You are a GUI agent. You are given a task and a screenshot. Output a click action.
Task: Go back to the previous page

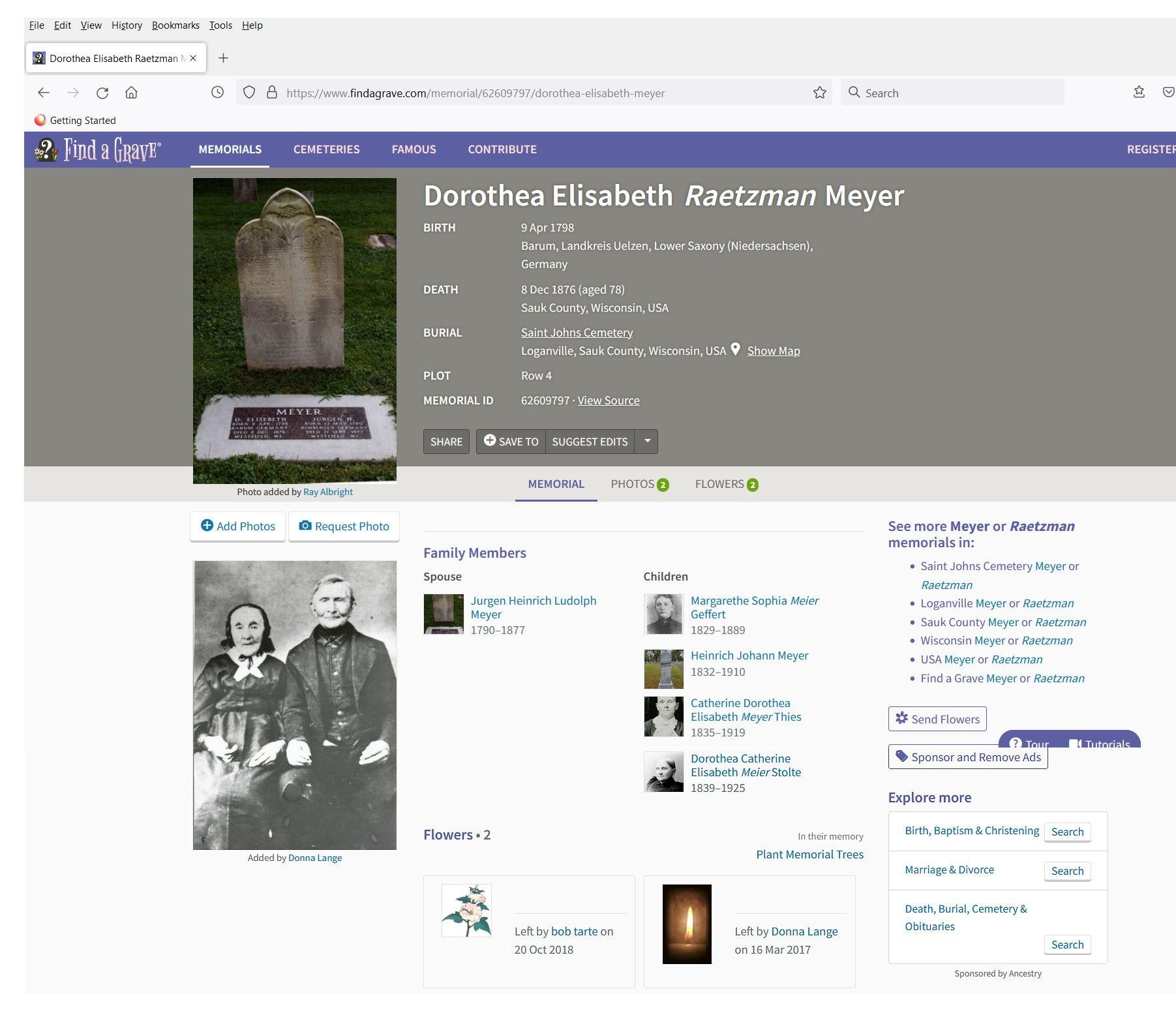pyautogui.click(x=44, y=93)
